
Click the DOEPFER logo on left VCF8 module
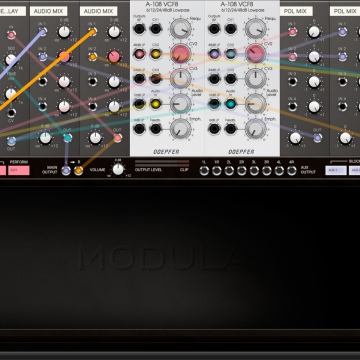coord(166,152)
